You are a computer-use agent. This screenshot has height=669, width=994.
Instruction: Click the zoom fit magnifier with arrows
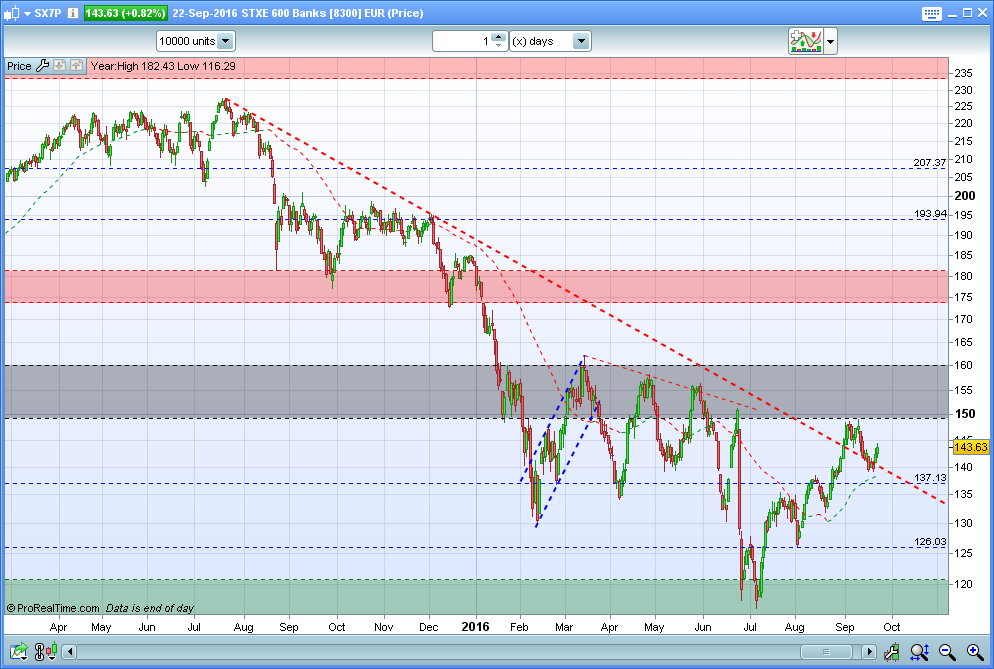coord(919,651)
